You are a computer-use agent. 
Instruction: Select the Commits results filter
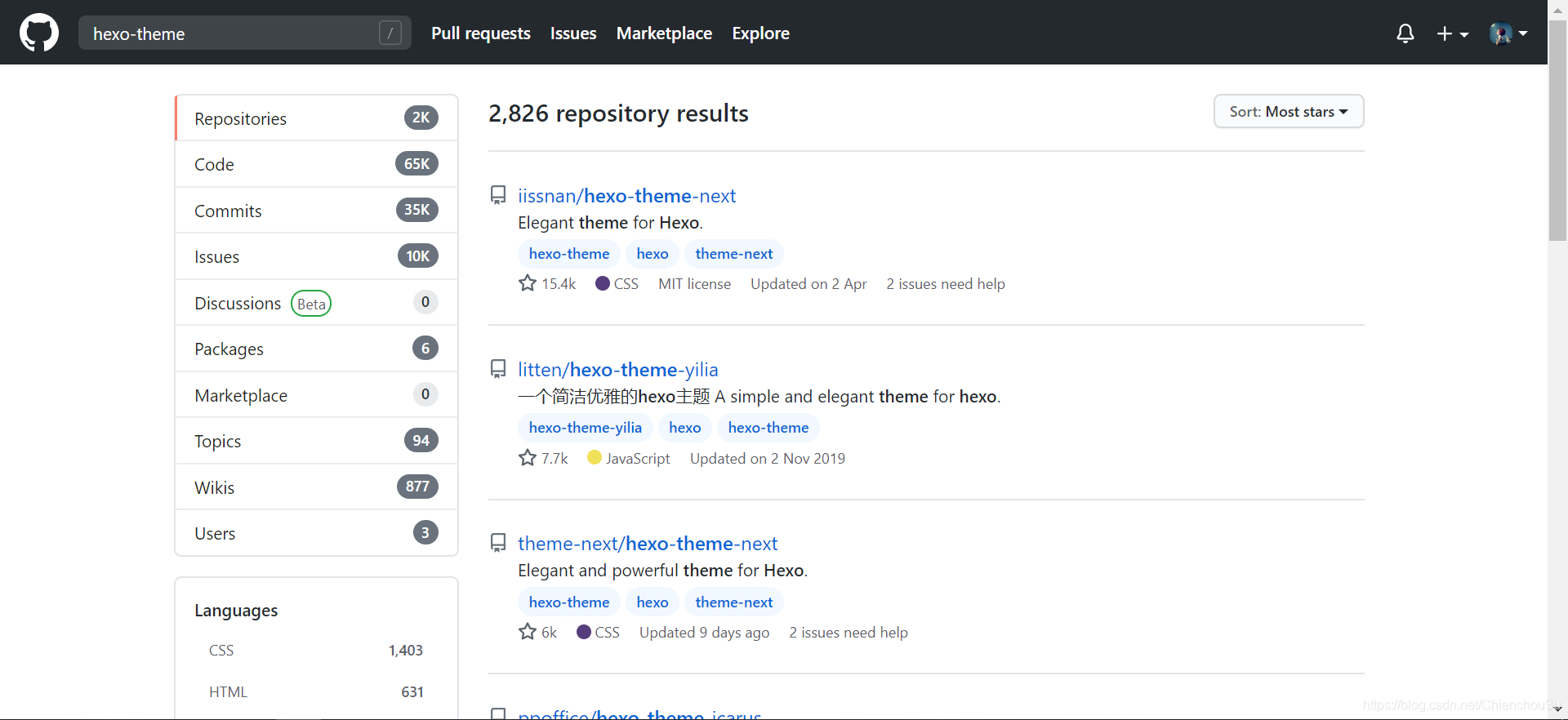coord(317,211)
